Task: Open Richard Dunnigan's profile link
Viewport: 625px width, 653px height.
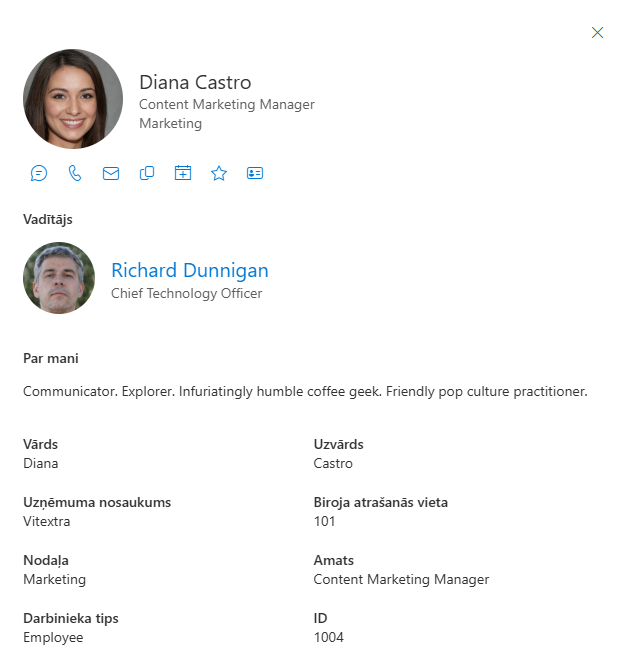Action: coord(190,270)
